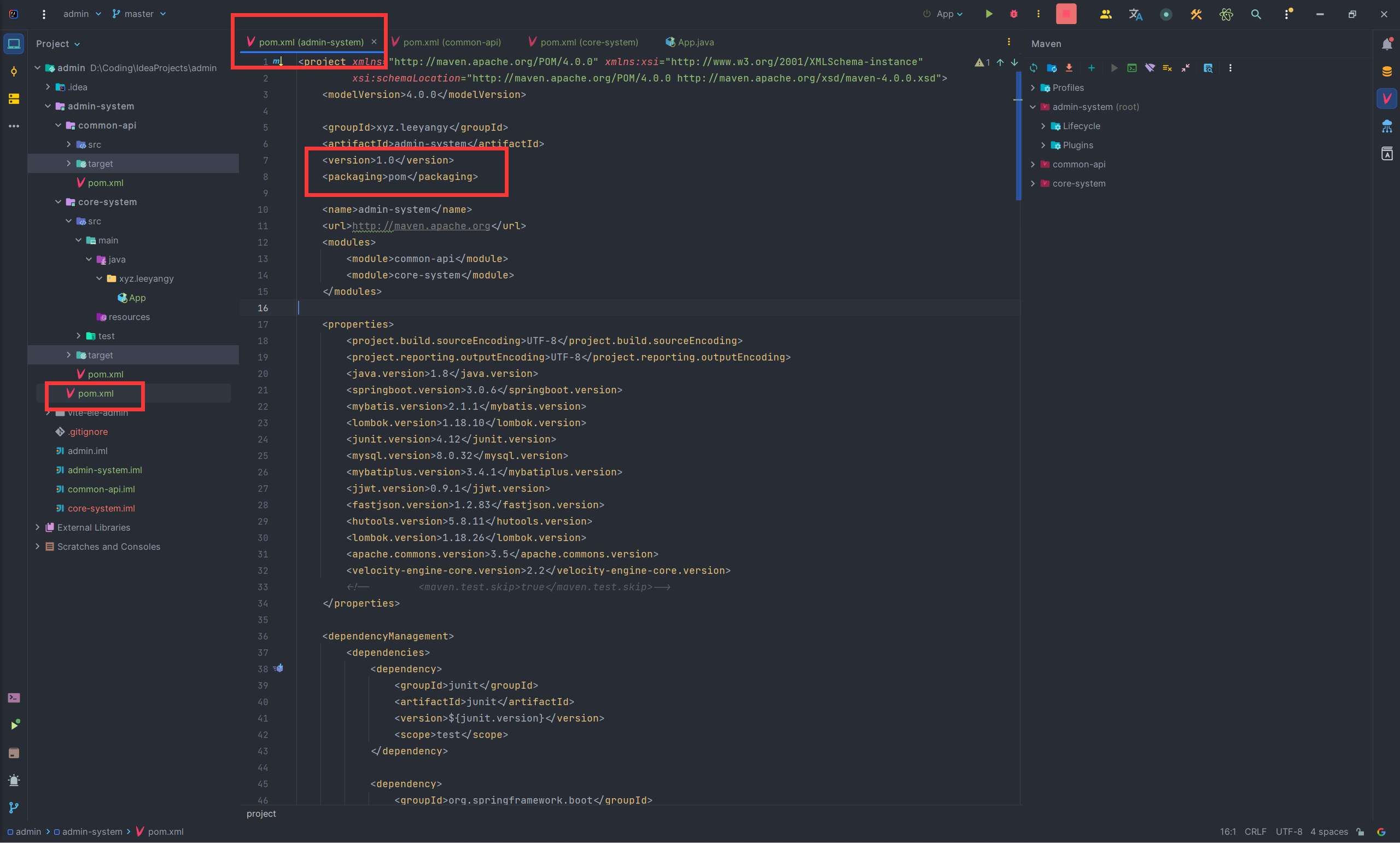Screen dimensions: 1400x843
Task: Go to next highlighted problem arrow
Action: [1014, 62]
